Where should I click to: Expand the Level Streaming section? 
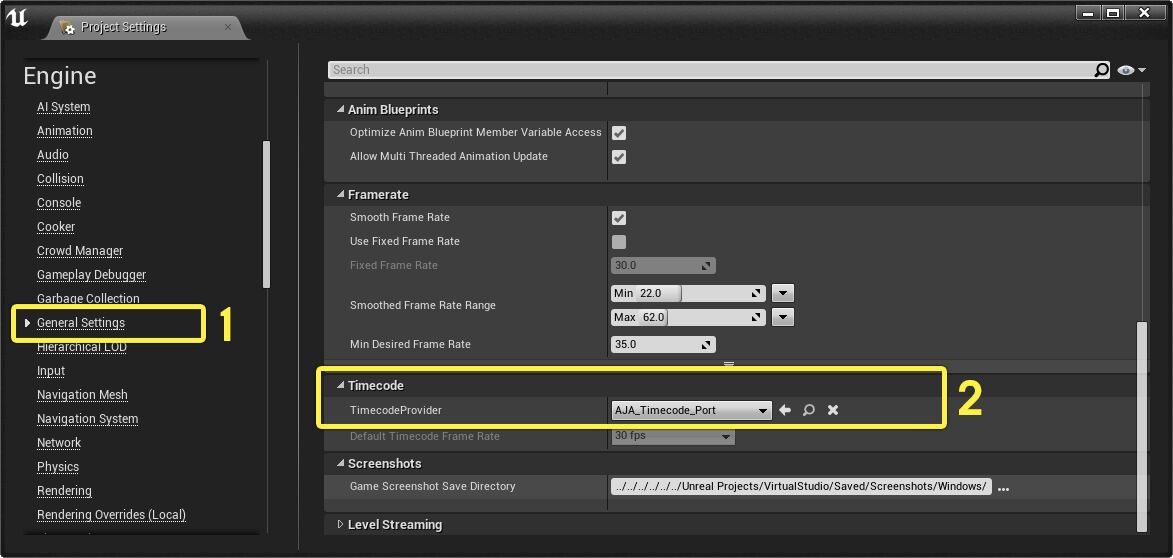click(341, 525)
